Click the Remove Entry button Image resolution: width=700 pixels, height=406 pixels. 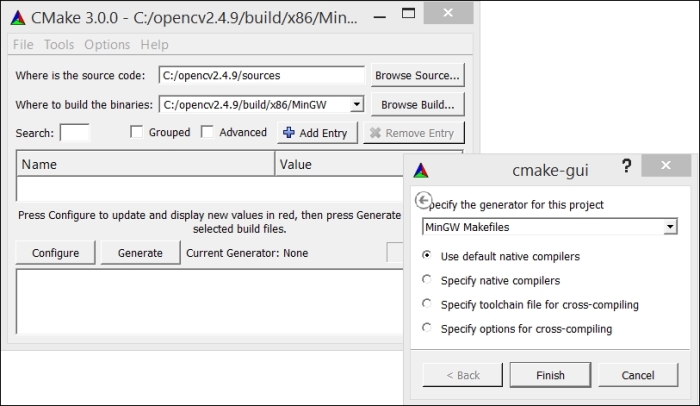(414, 133)
